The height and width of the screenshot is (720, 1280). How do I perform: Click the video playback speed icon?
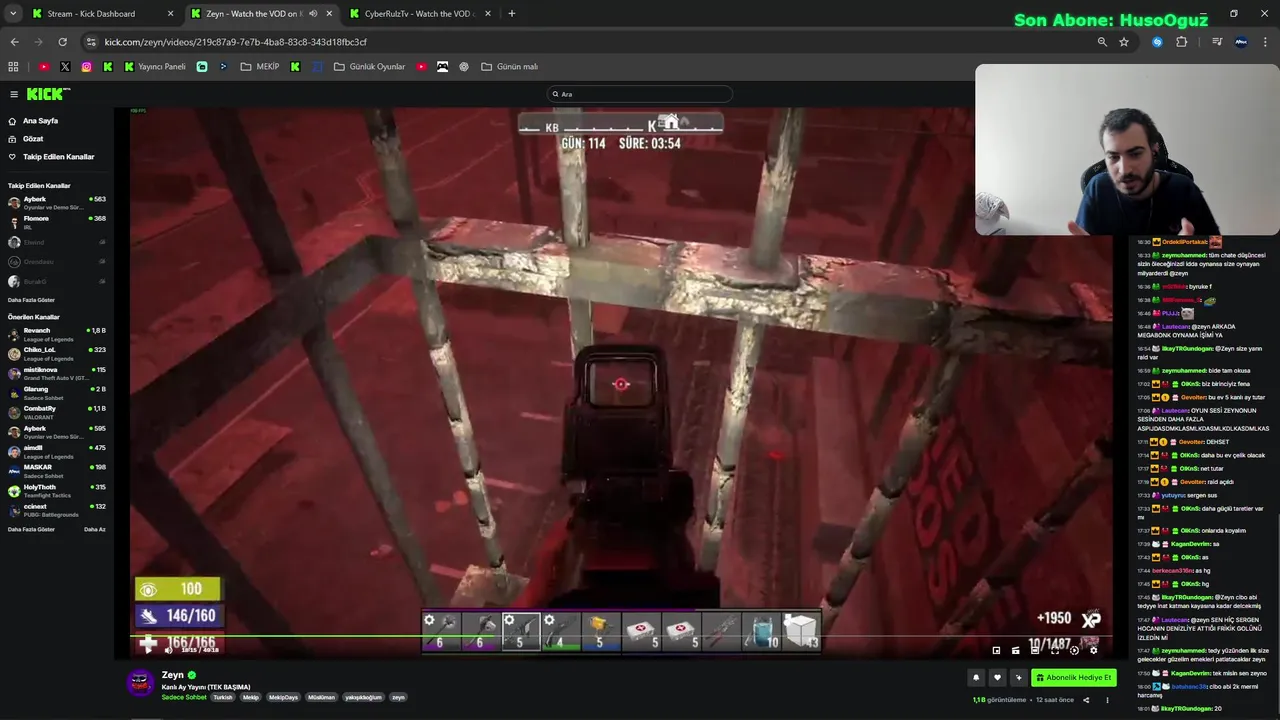point(1074,651)
